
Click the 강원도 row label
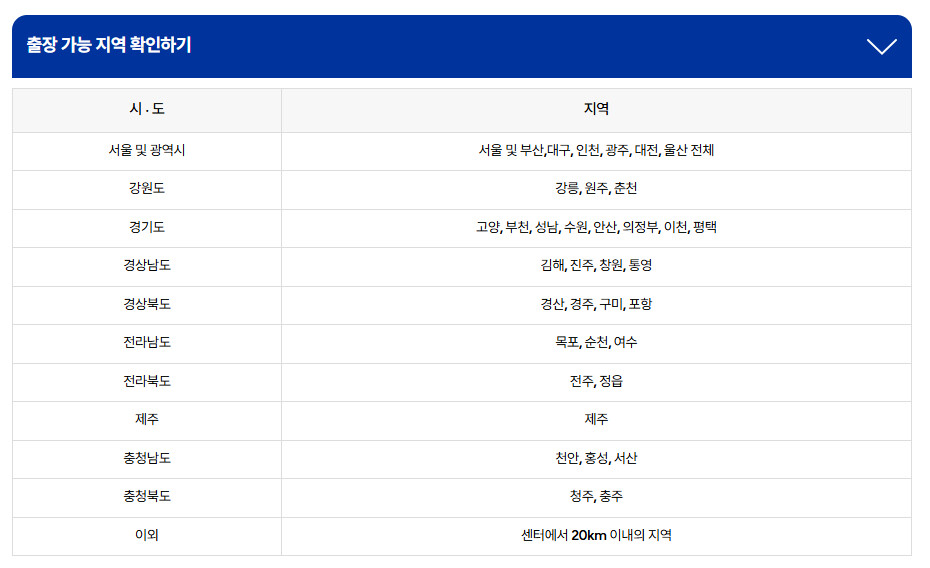(x=147, y=189)
